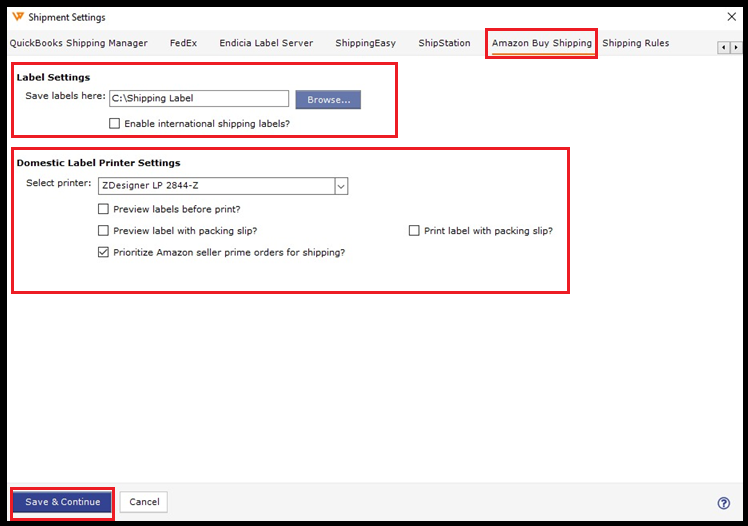The width and height of the screenshot is (748, 526).
Task: Click the Browse... button
Action: (328, 100)
